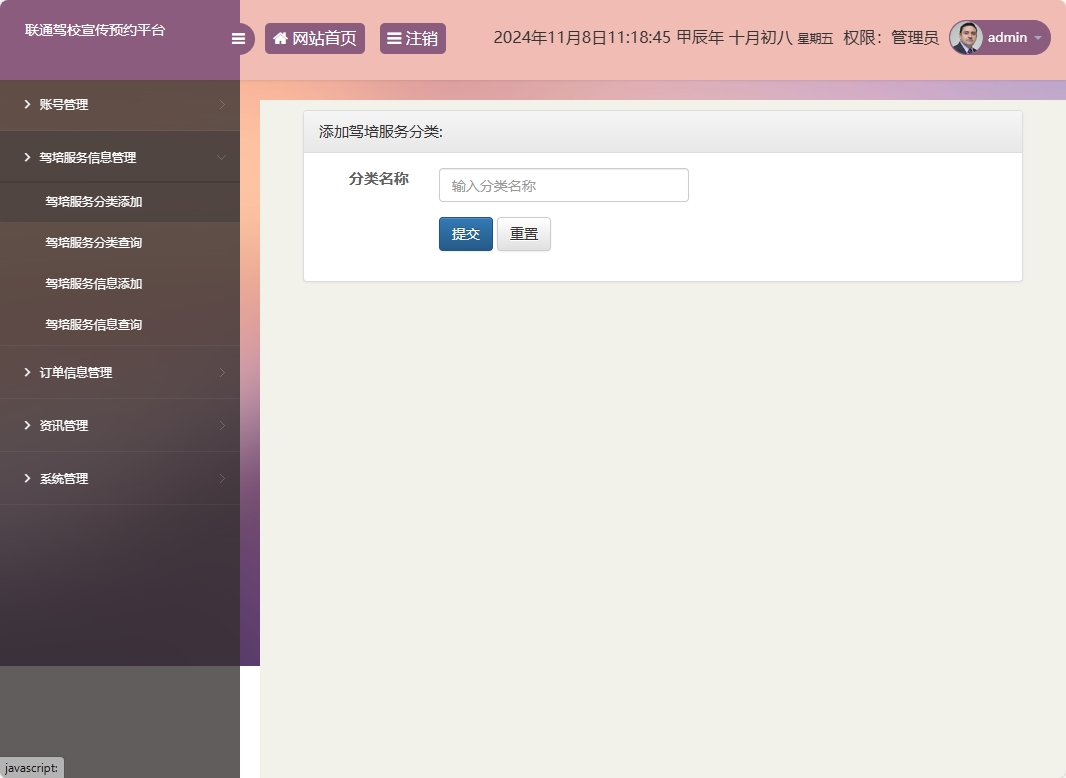Screen dimensions: 1066x778
Task: Click the chevron left of 资讯管理
Action: click(27, 425)
